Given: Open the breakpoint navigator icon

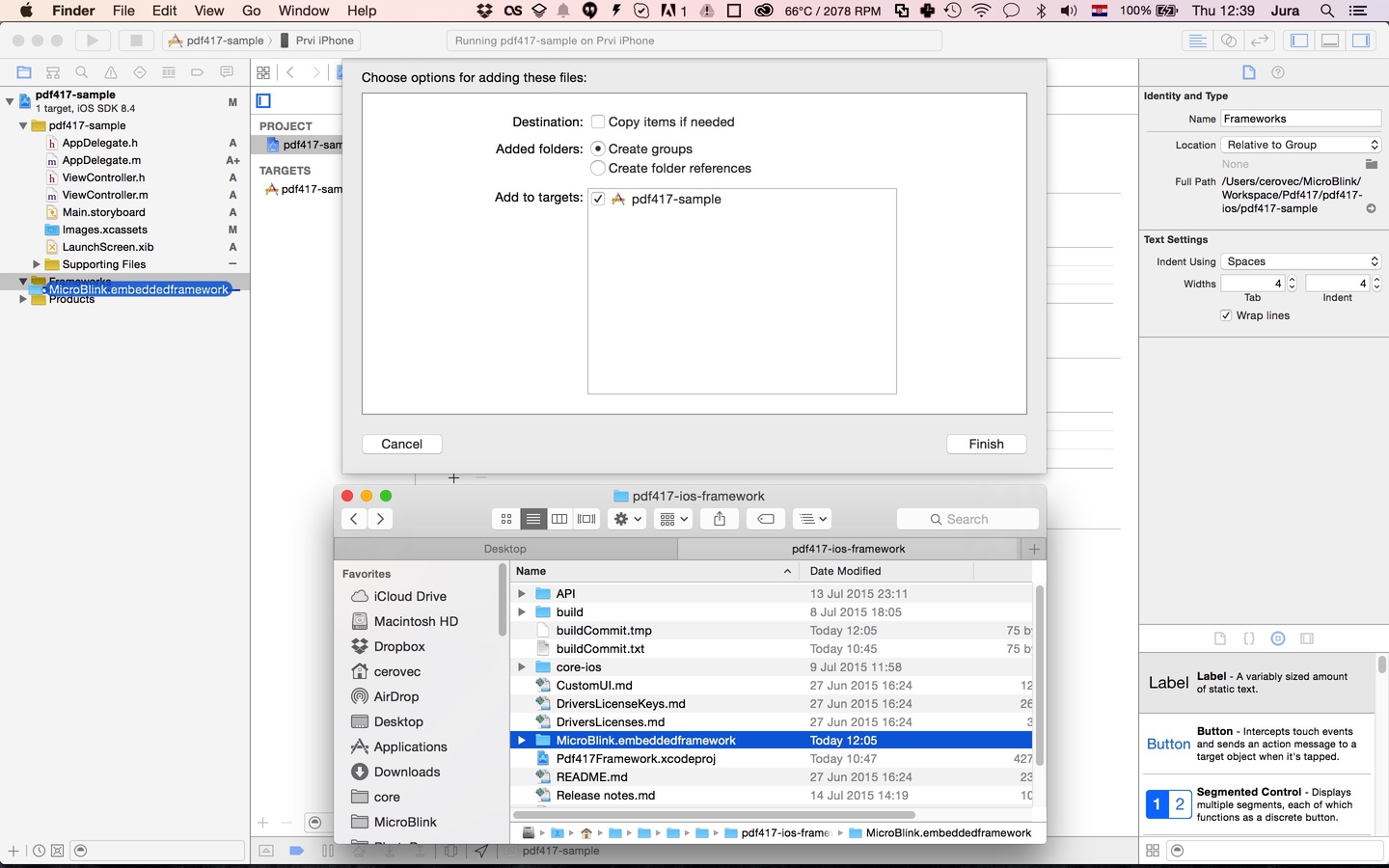Looking at the screenshot, I should pos(198,72).
